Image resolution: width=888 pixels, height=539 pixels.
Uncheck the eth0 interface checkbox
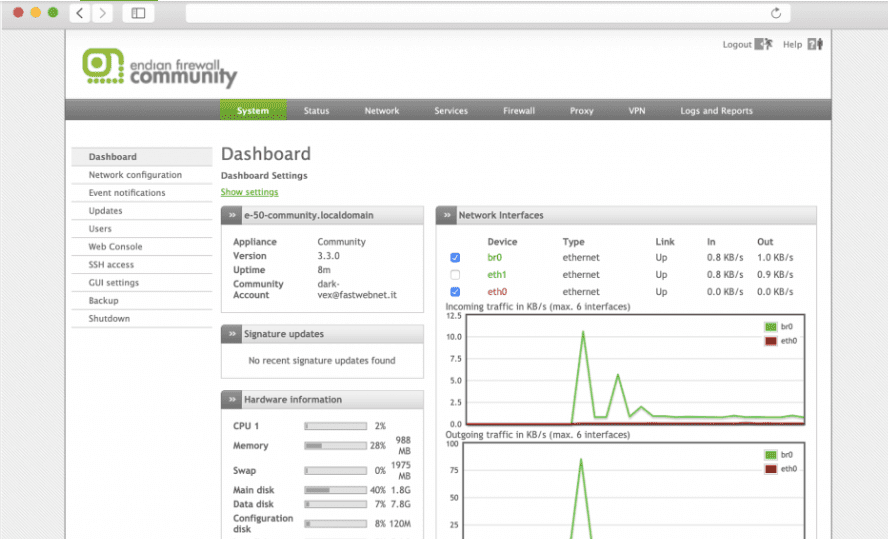coord(455,292)
